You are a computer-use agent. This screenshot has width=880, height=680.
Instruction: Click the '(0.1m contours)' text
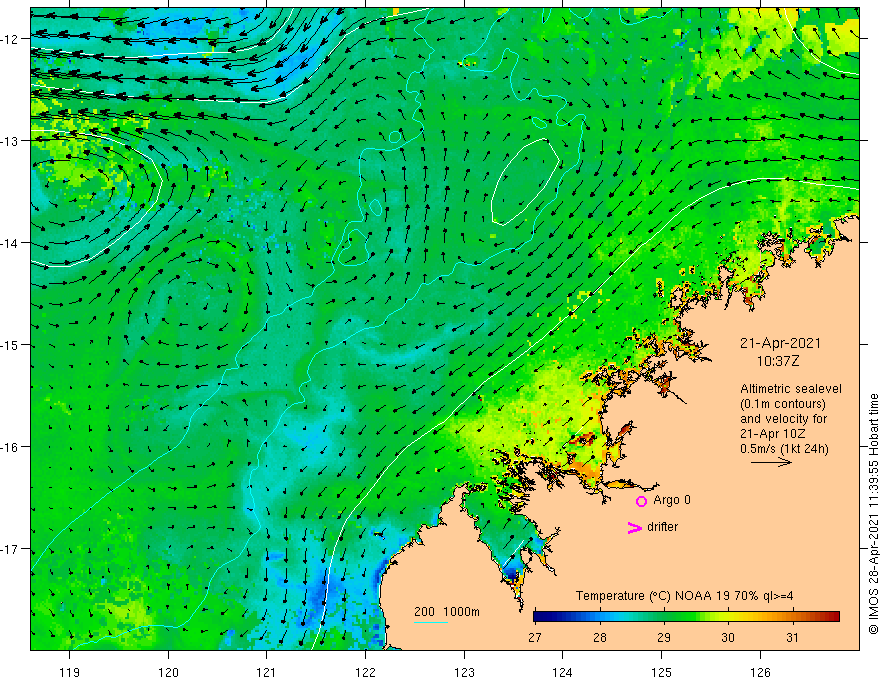(x=783, y=404)
